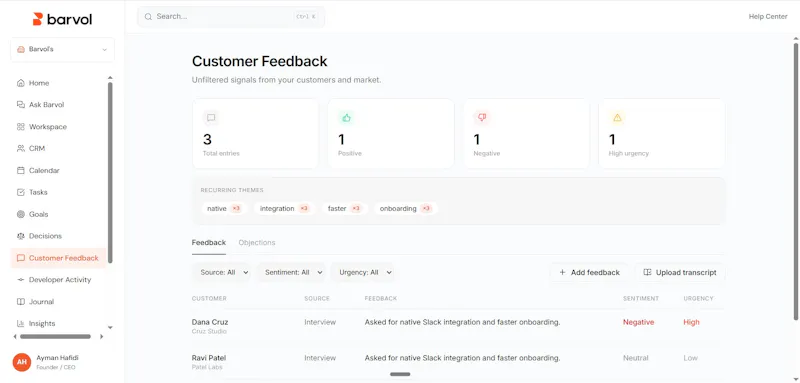Click the thumbs-up Positive icon
The height and width of the screenshot is (383, 800).
click(x=346, y=118)
